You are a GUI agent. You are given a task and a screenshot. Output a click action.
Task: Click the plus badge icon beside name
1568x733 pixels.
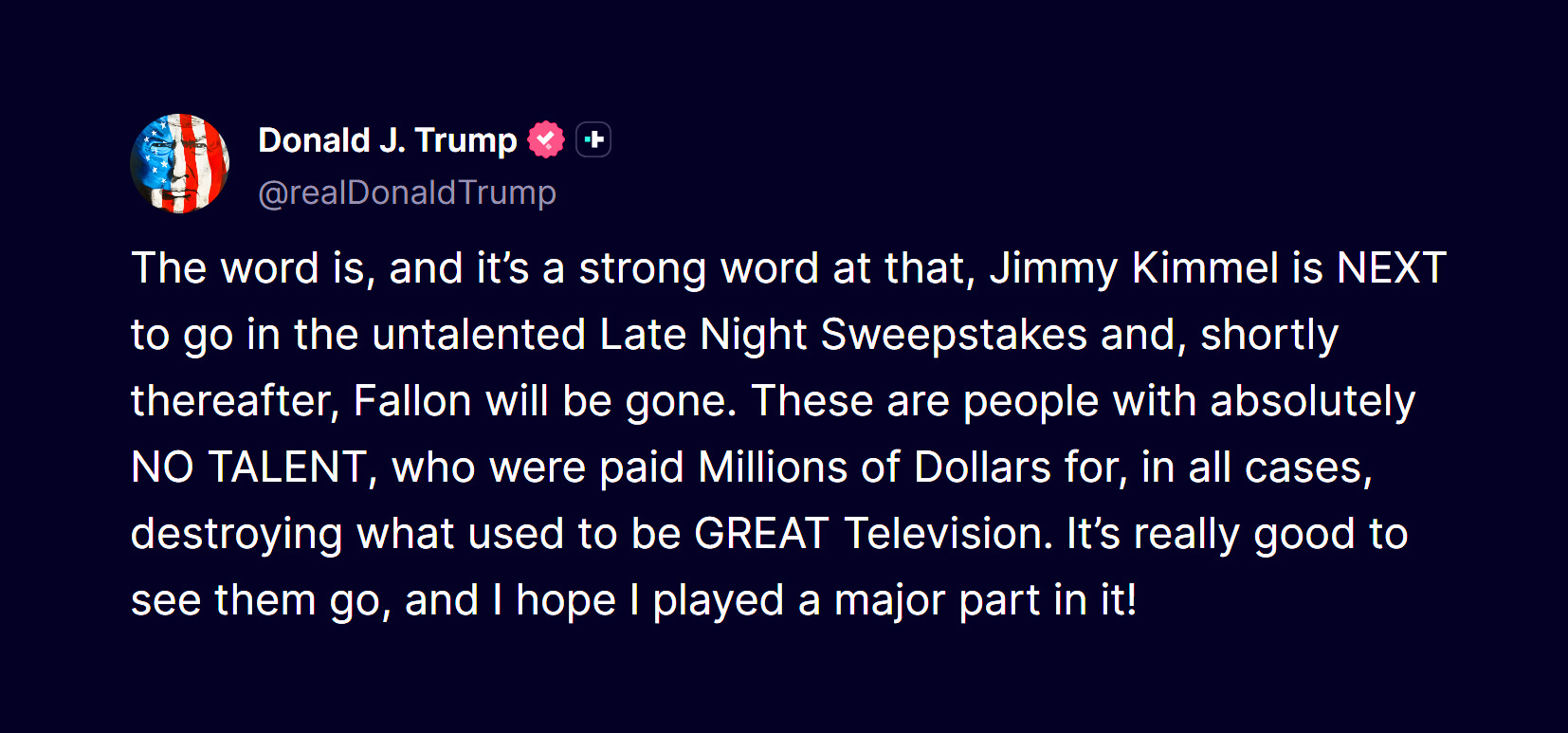point(593,140)
